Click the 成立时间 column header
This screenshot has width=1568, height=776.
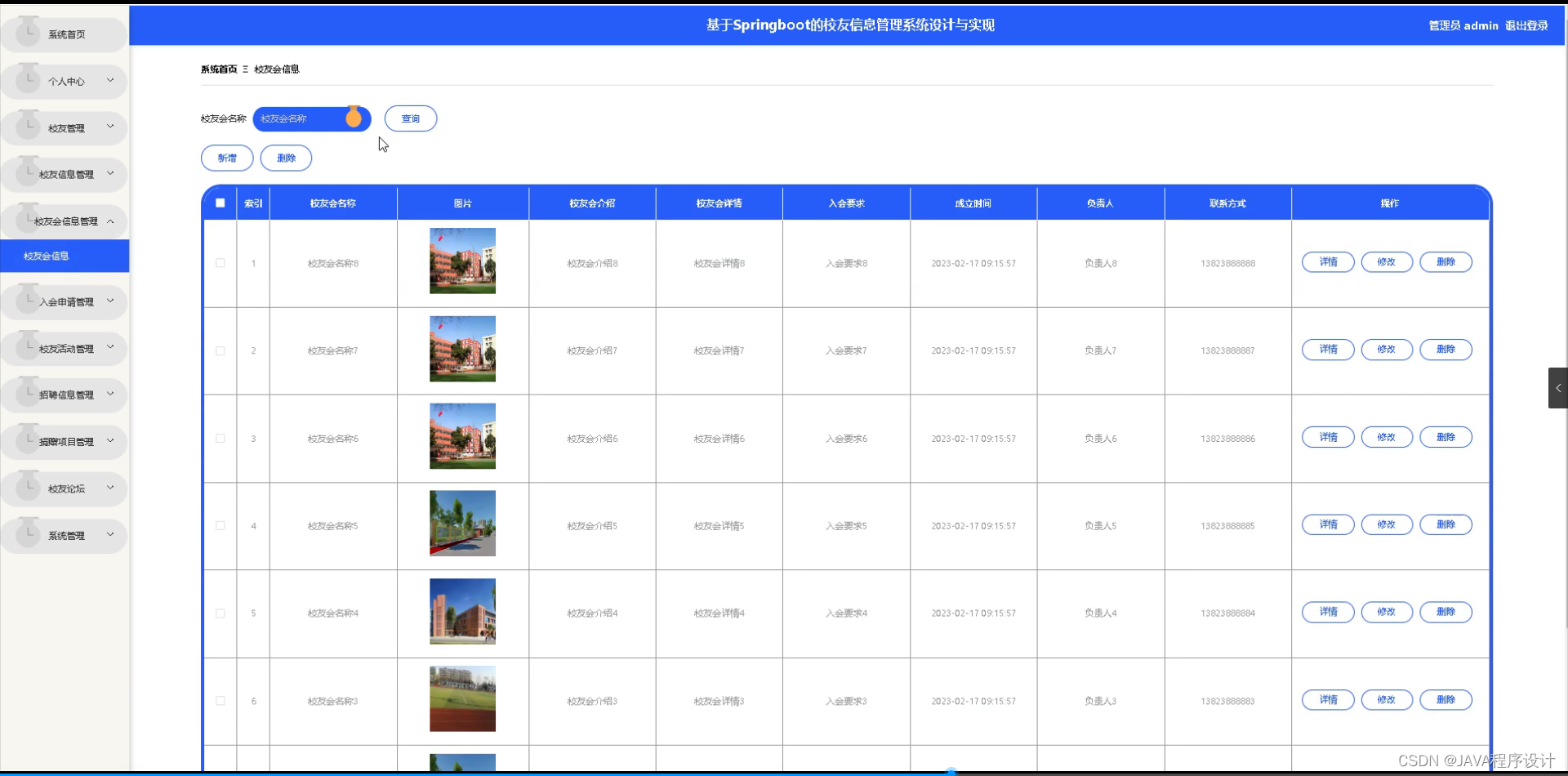pos(973,203)
